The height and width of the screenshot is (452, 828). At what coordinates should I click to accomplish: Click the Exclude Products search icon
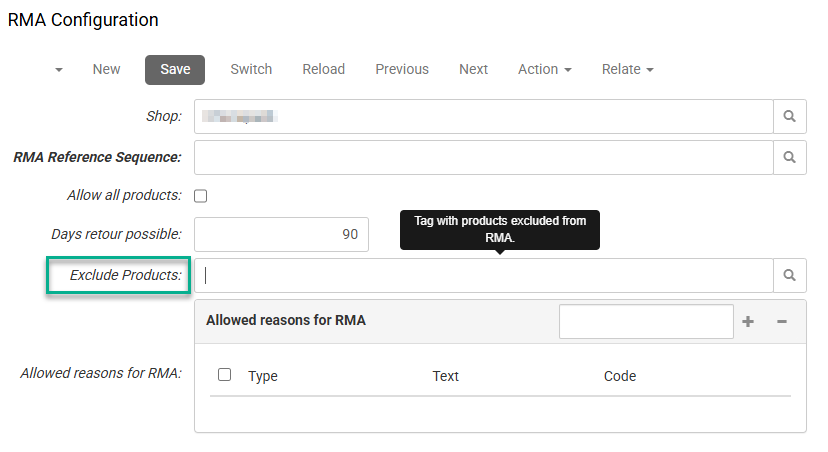(789, 275)
